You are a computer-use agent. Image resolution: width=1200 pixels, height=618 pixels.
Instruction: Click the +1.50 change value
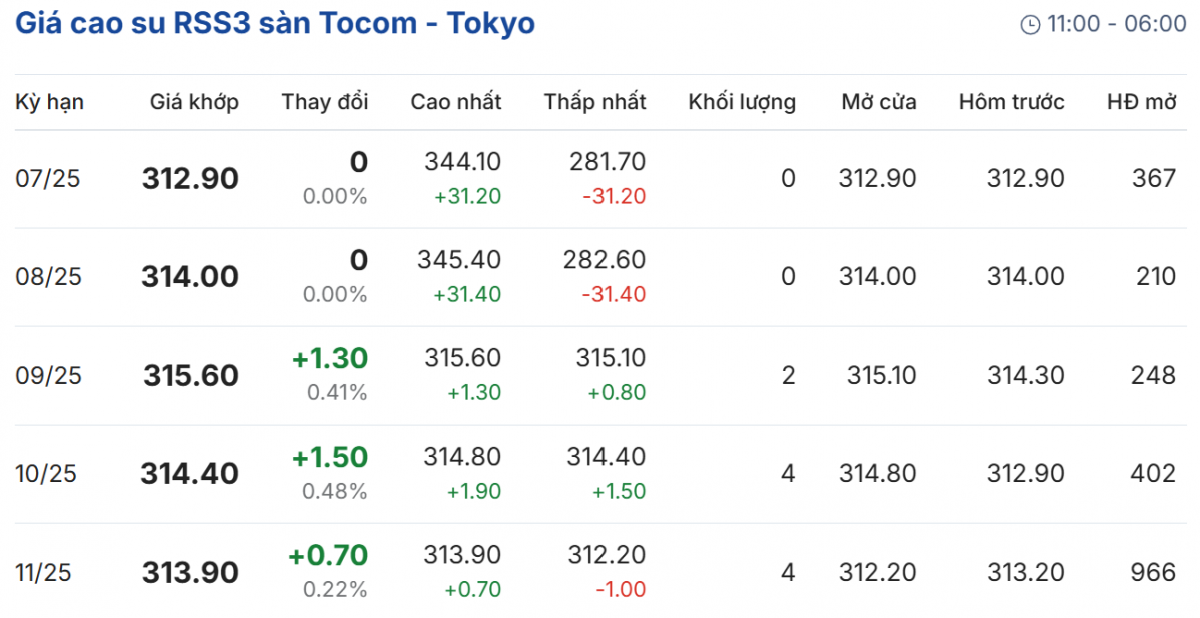pyautogui.click(x=330, y=458)
